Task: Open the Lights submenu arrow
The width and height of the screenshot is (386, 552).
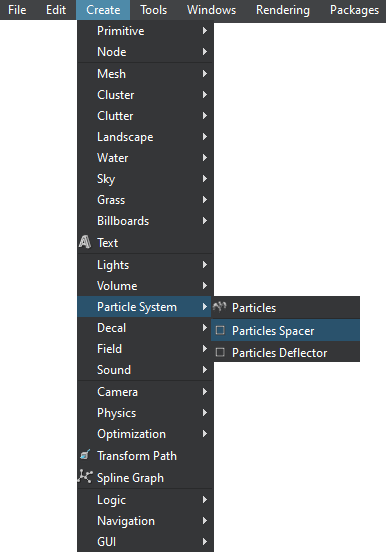Action: (205, 265)
